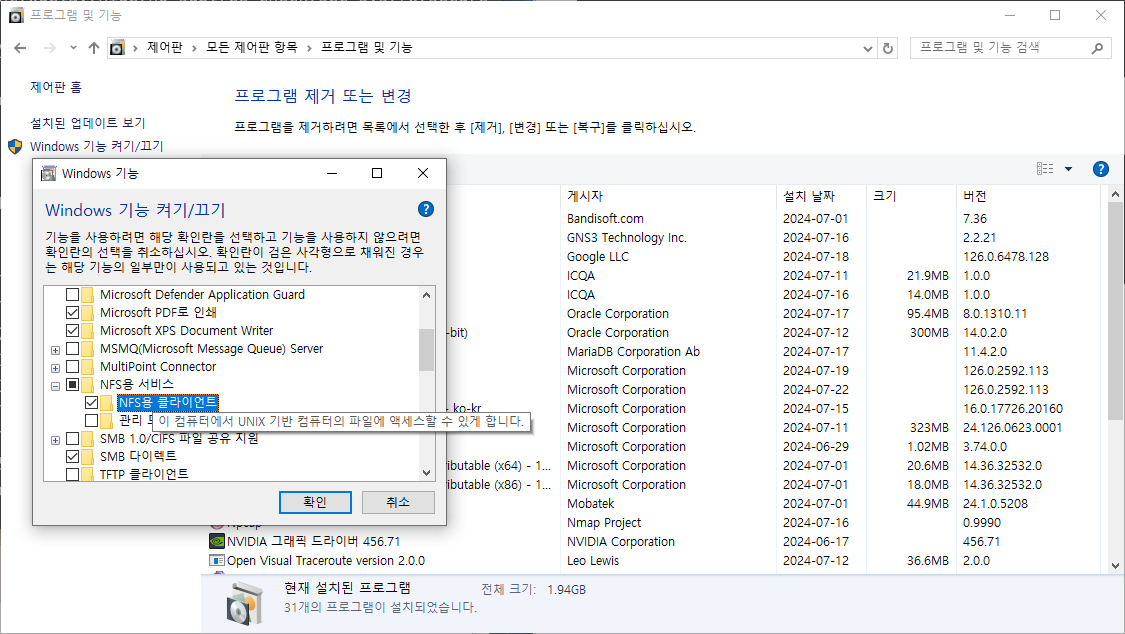The image size is (1125, 634).
Task: Click Google LLC publisher cell
Action: click(x=598, y=257)
